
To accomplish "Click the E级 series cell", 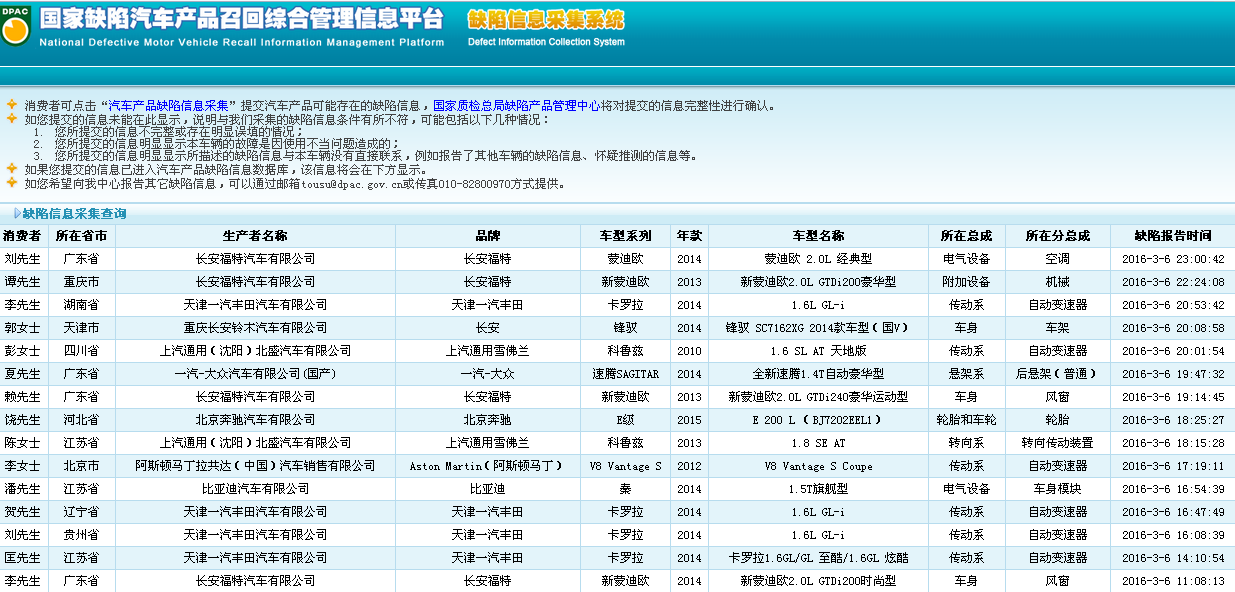I will (x=626, y=420).
